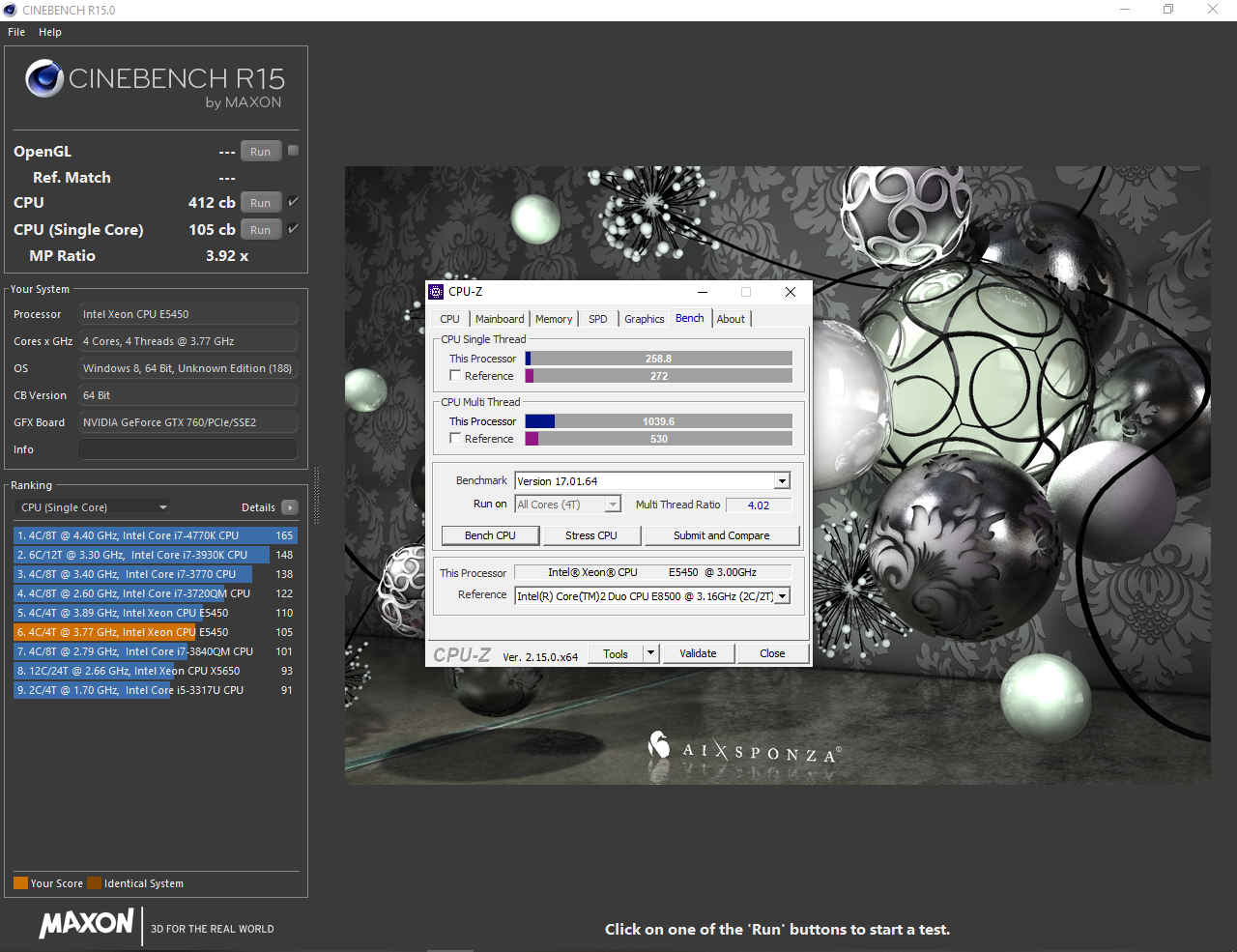The height and width of the screenshot is (952, 1237).
Task: Enable Reference checkbox under CPU Single Thread
Action: 455,376
